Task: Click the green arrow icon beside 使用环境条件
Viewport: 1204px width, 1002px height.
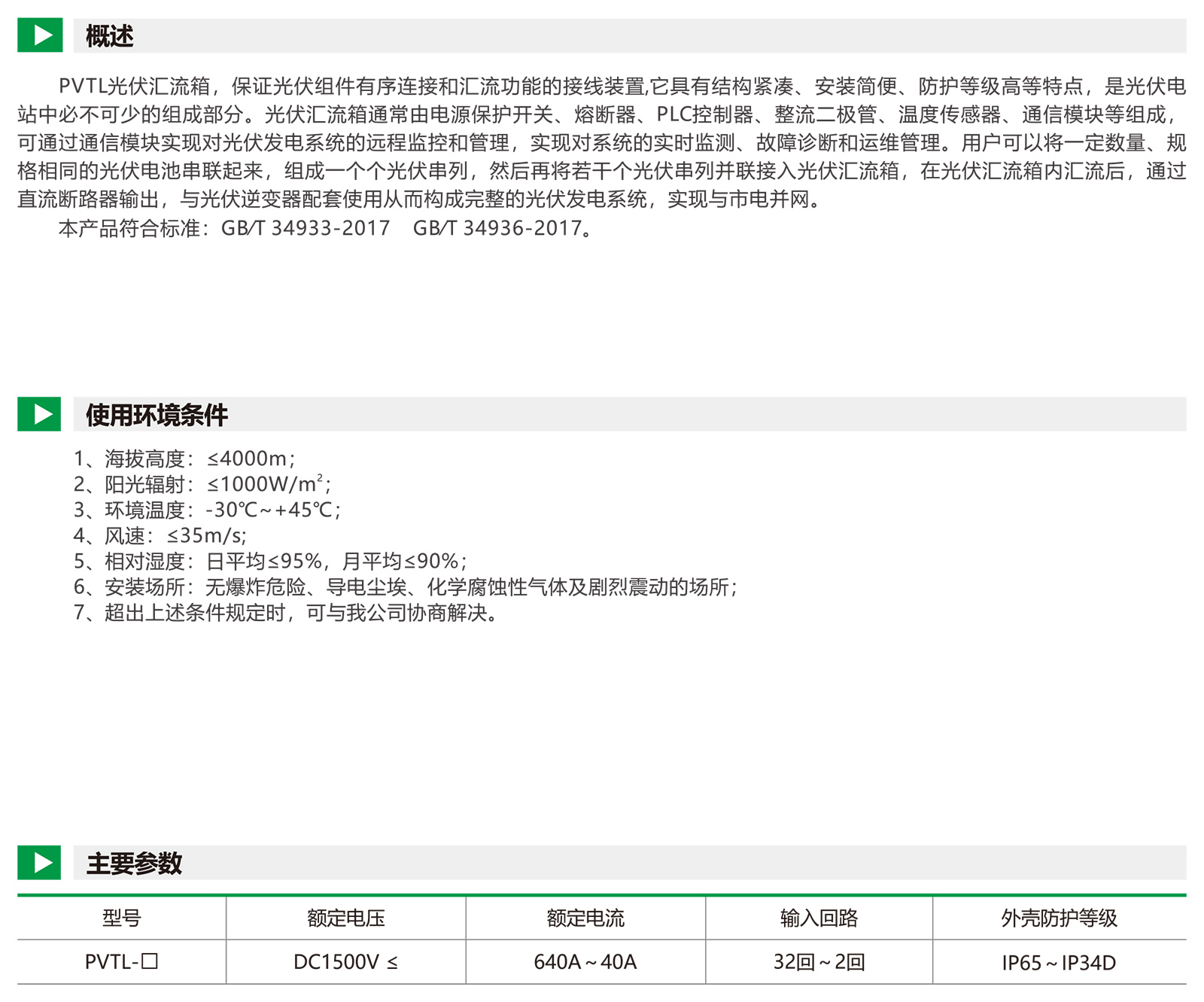Action: (x=39, y=414)
